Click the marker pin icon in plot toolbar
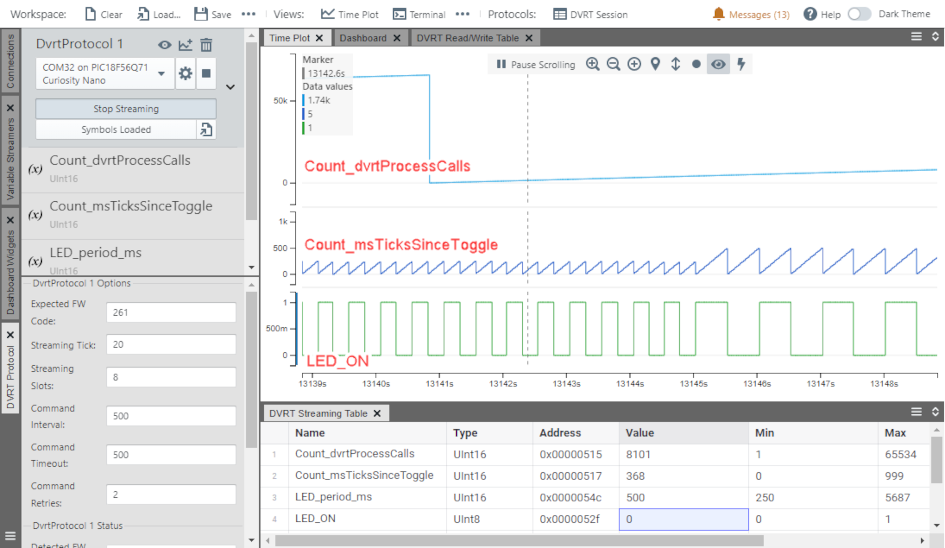Image resolution: width=945 pixels, height=548 pixels. click(x=655, y=64)
